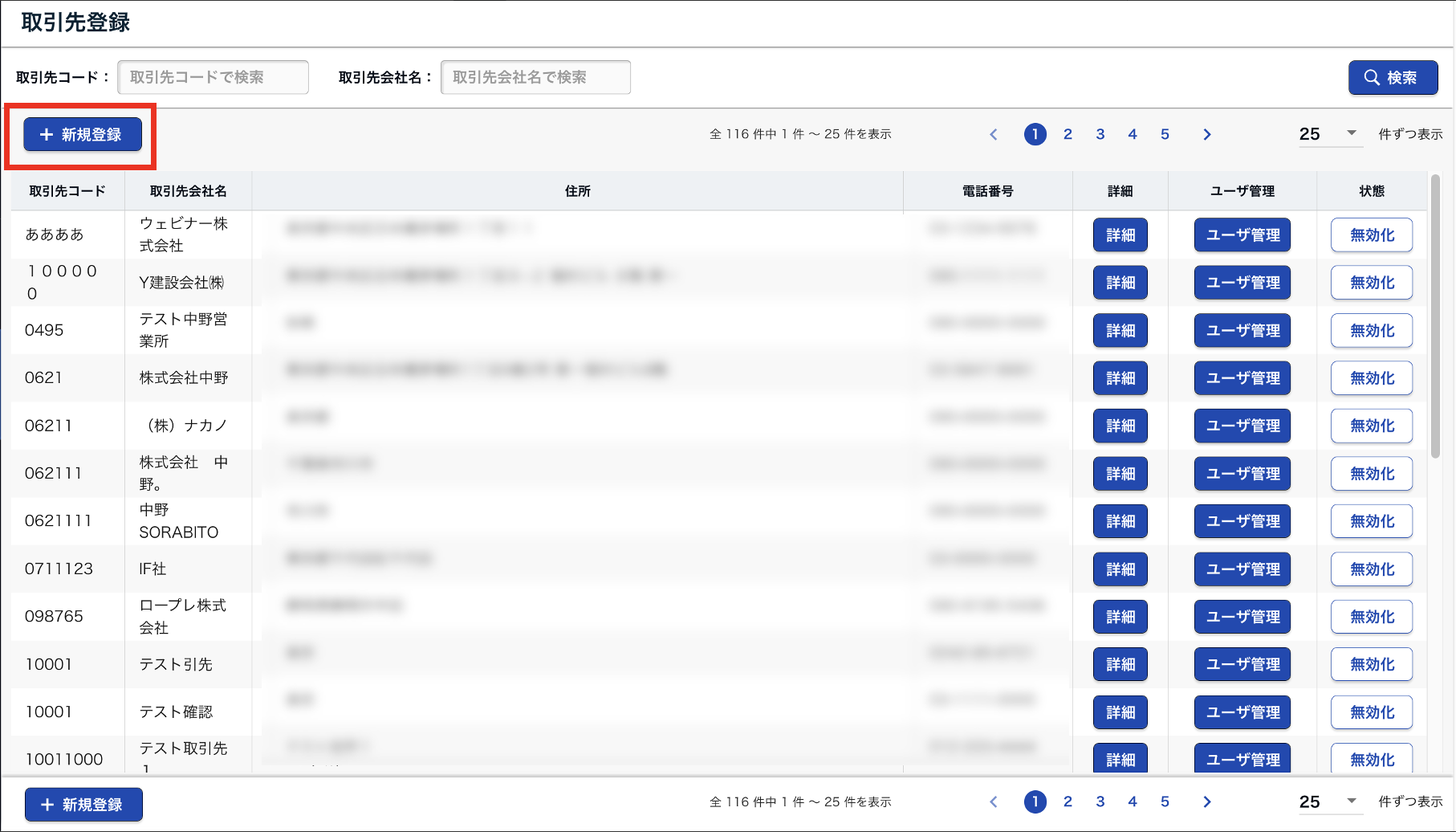Screen dimensions: 1456x832
Task: Focus the 取引先会社名 search field
Action: pyautogui.click(x=535, y=78)
